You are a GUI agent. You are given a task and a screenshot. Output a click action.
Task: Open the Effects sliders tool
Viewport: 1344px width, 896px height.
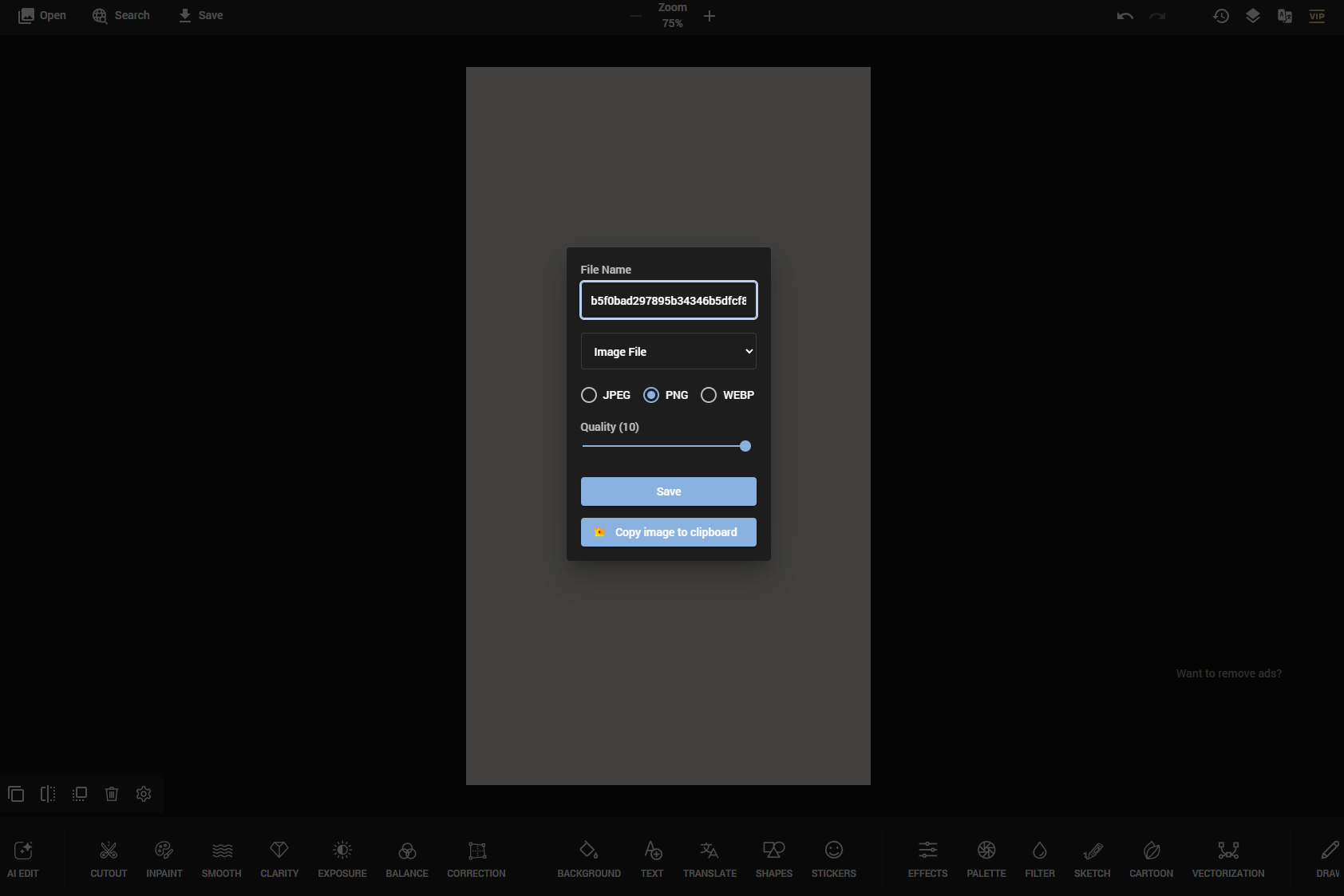point(928,859)
